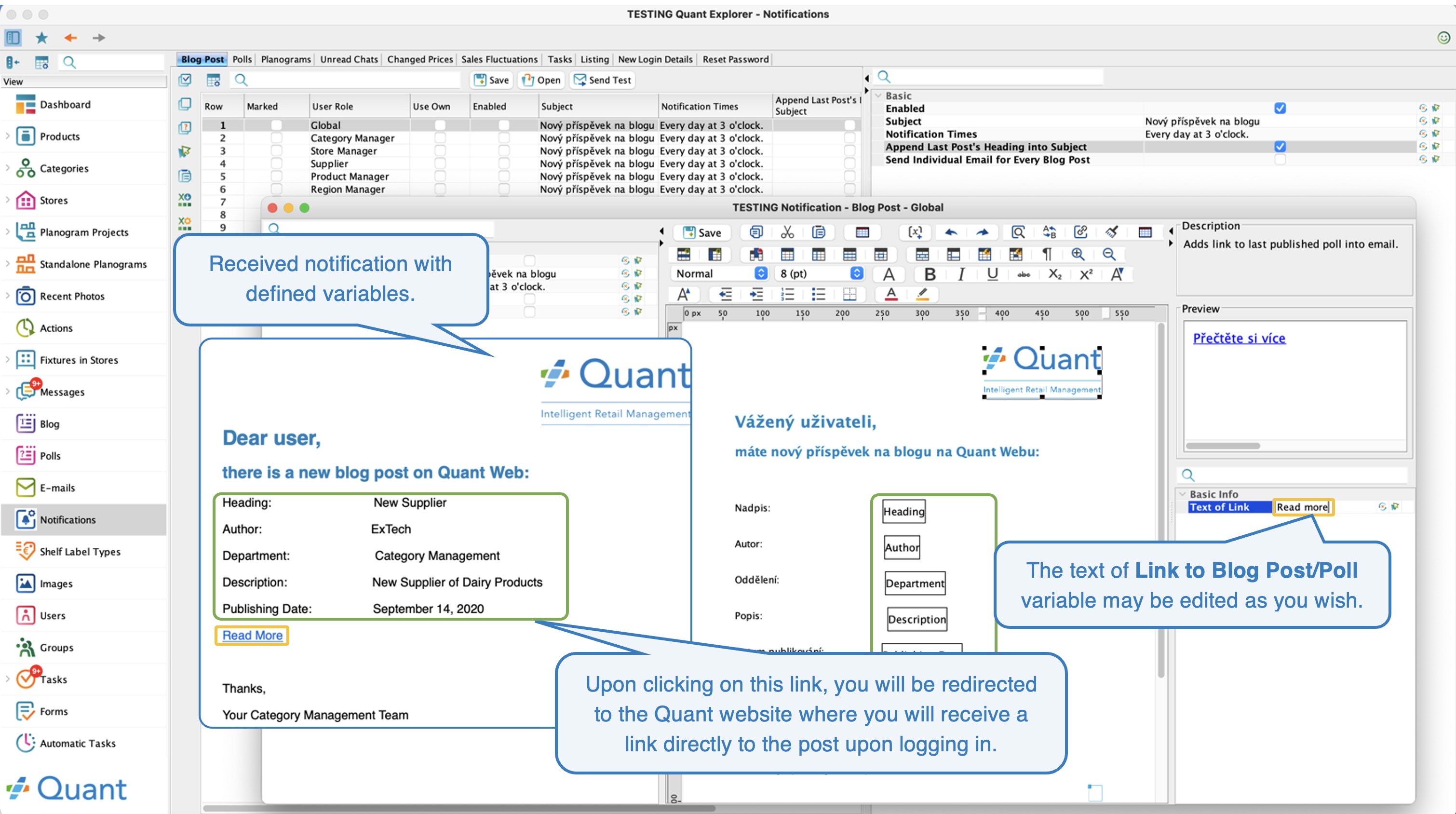Click the Undo arrow in the editor toolbar
Image resolution: width=1456 pixels, height=814 pixels.
point(951,232)
